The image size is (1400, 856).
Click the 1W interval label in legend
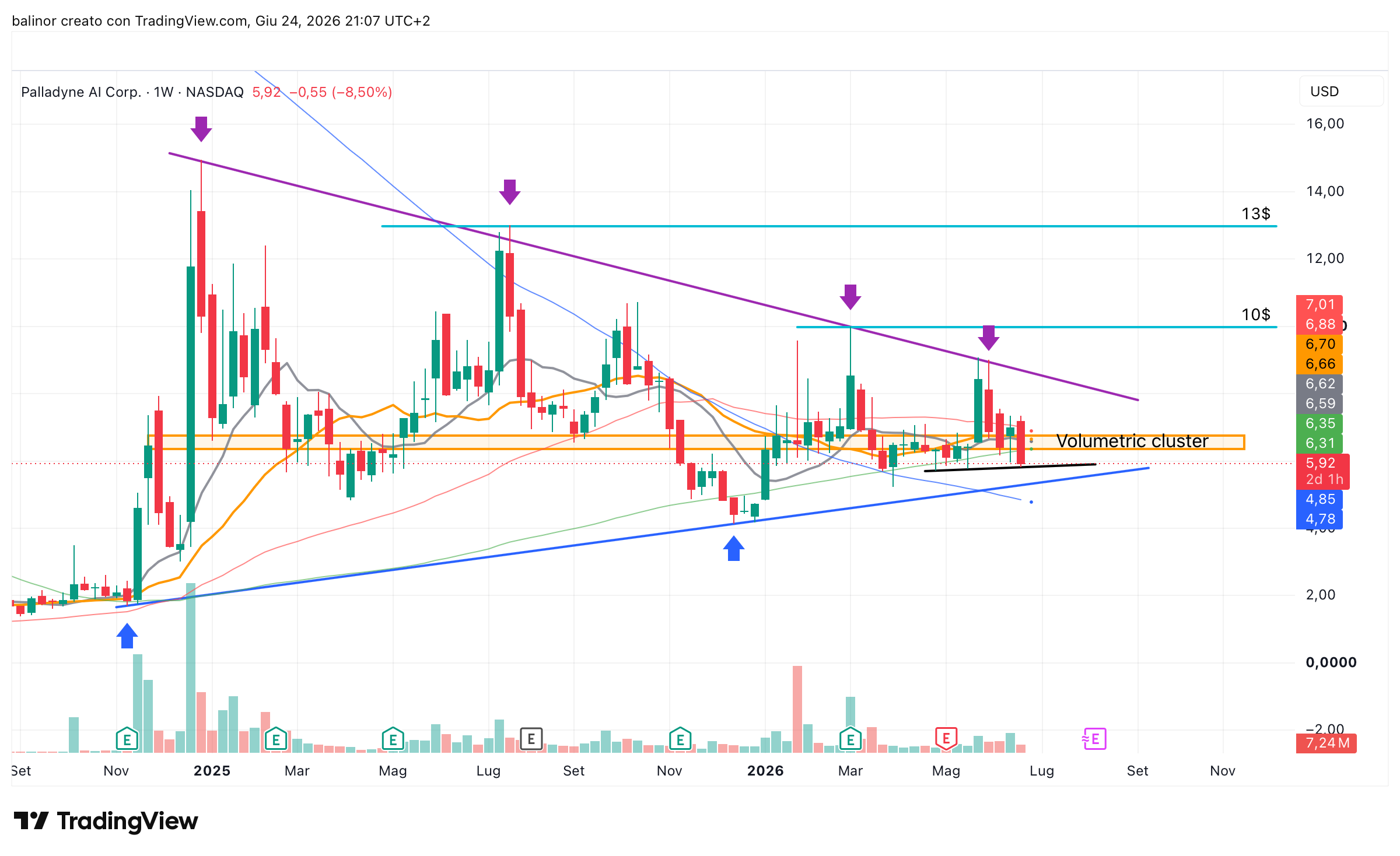click(x=164, y=92)
